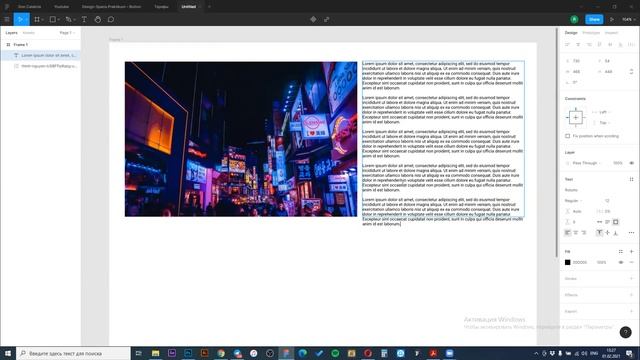Select the Text tool
The width and height of the screenshot is (640, 360).
84,19
